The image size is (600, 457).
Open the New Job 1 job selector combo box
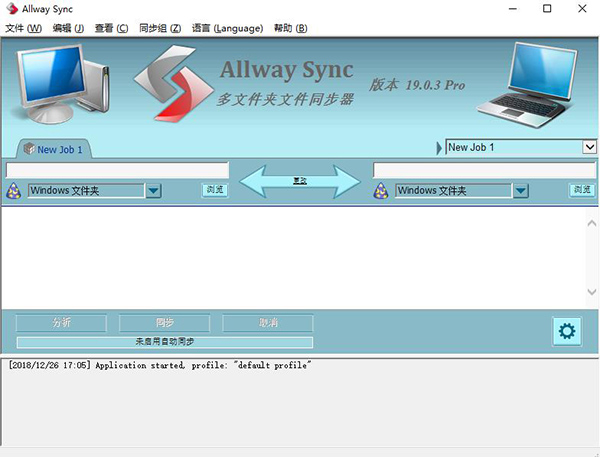pos(521,147)
